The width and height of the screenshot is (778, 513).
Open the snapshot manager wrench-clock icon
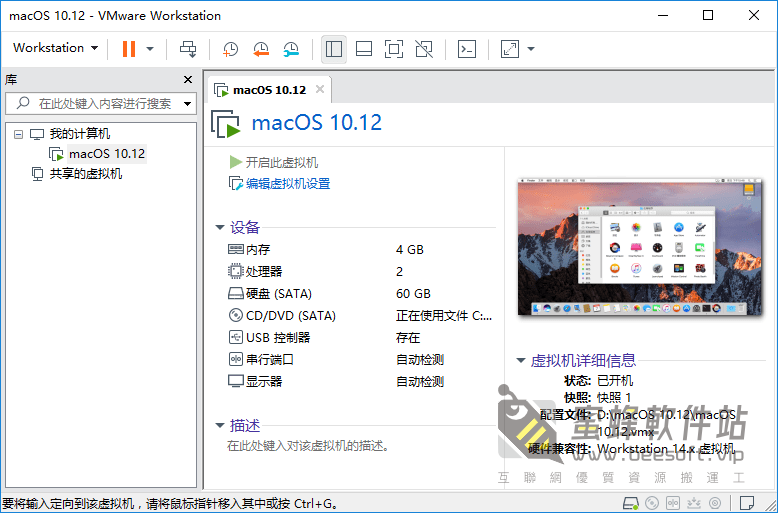click(291, 49)
